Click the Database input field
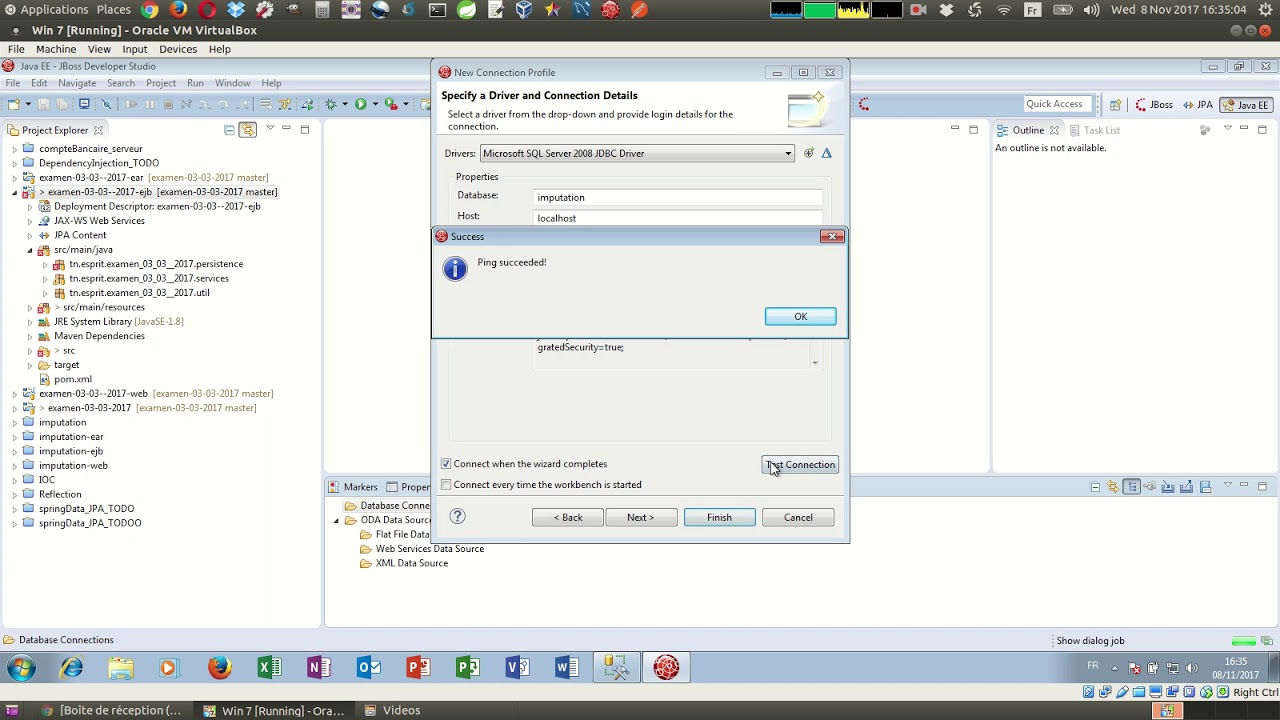 [x=678, y=197]
